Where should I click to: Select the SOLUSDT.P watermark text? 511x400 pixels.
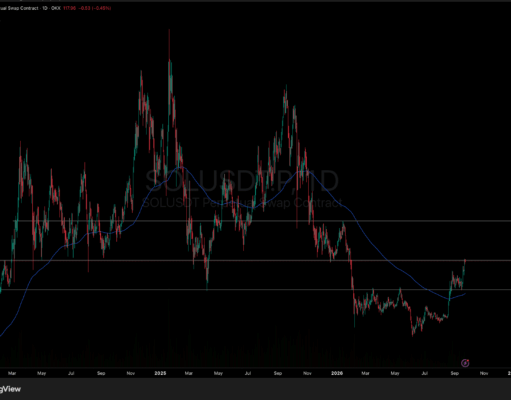(x=242, y=181)
